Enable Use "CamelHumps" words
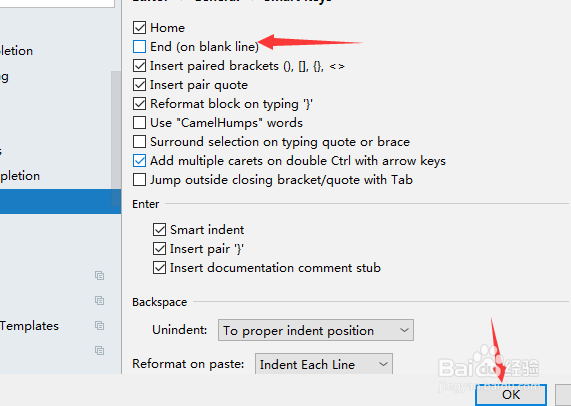 (139, 123)
